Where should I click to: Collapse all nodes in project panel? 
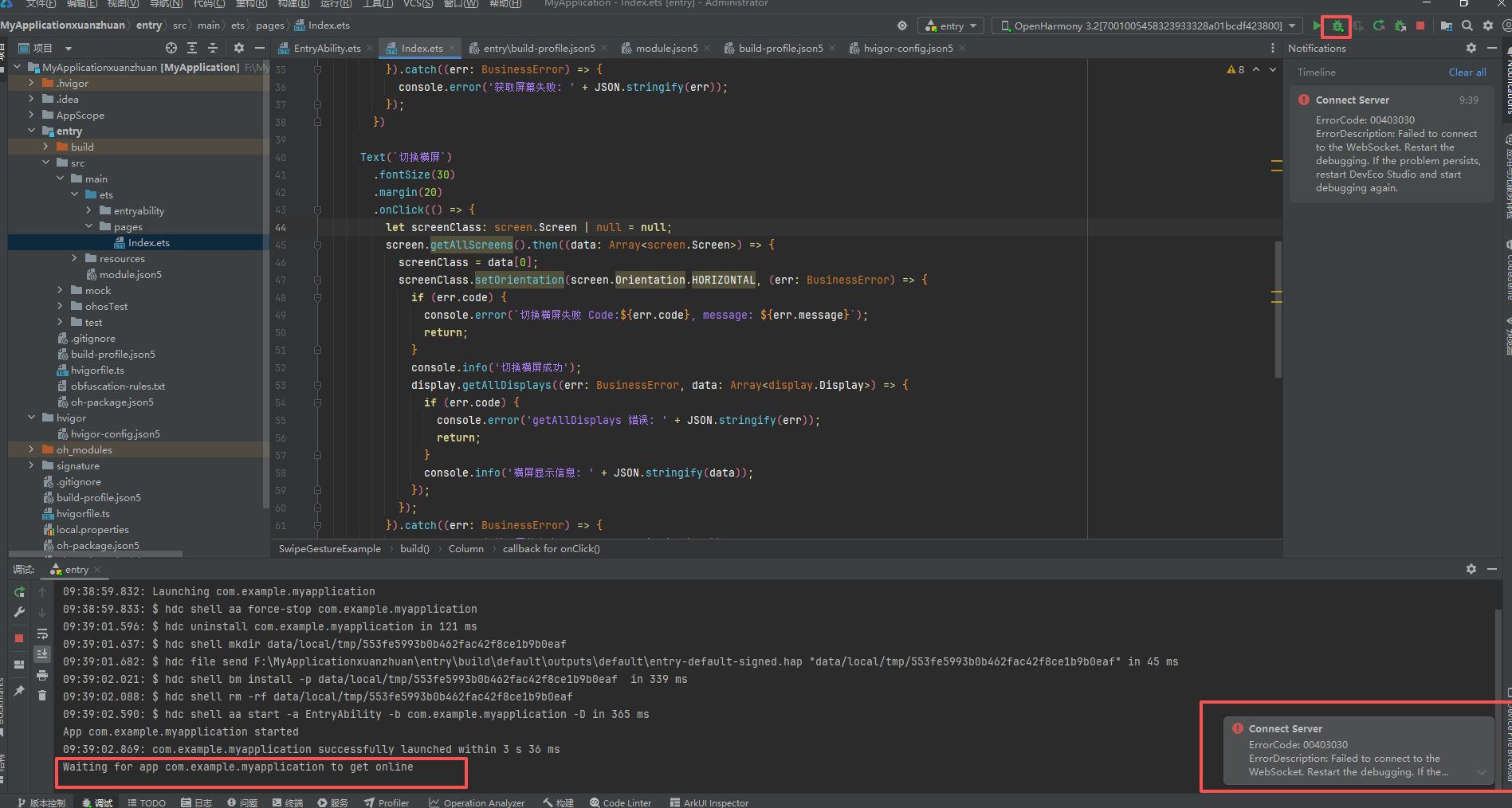(213, 49)
